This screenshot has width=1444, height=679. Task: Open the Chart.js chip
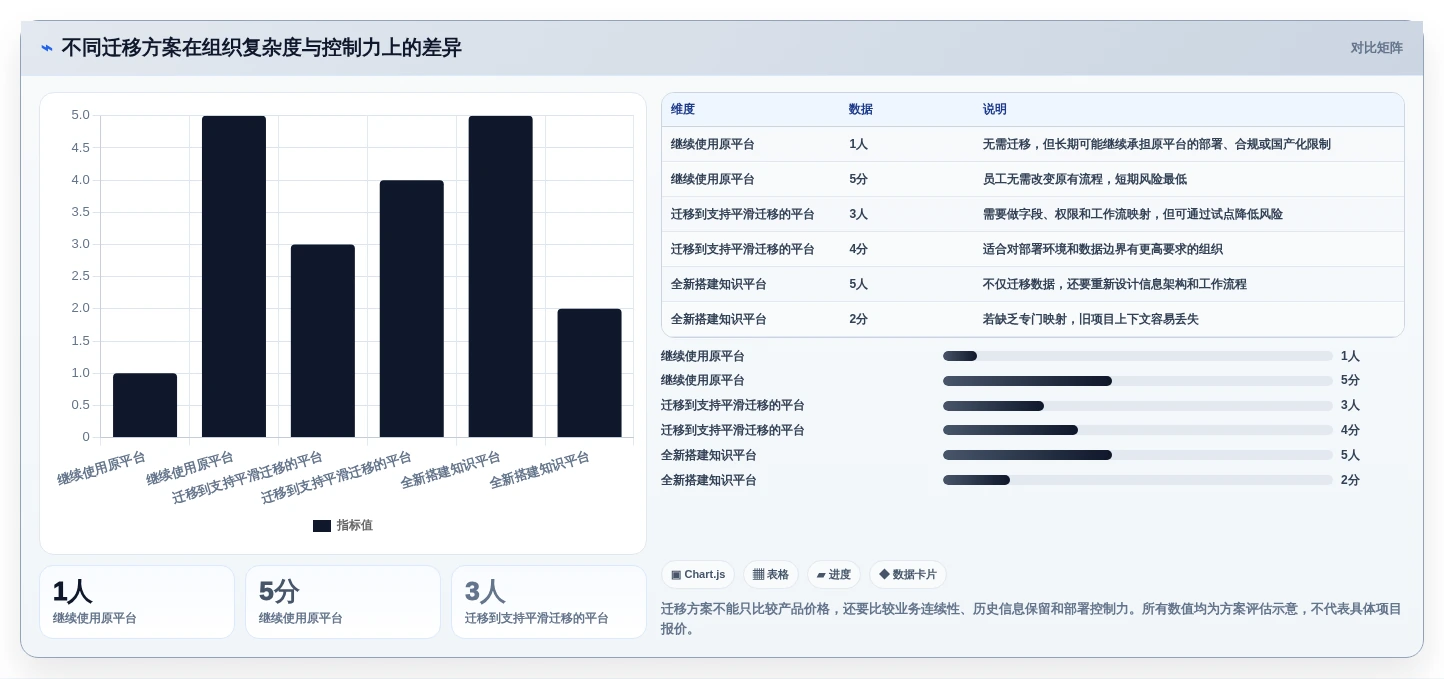(698, 575)
